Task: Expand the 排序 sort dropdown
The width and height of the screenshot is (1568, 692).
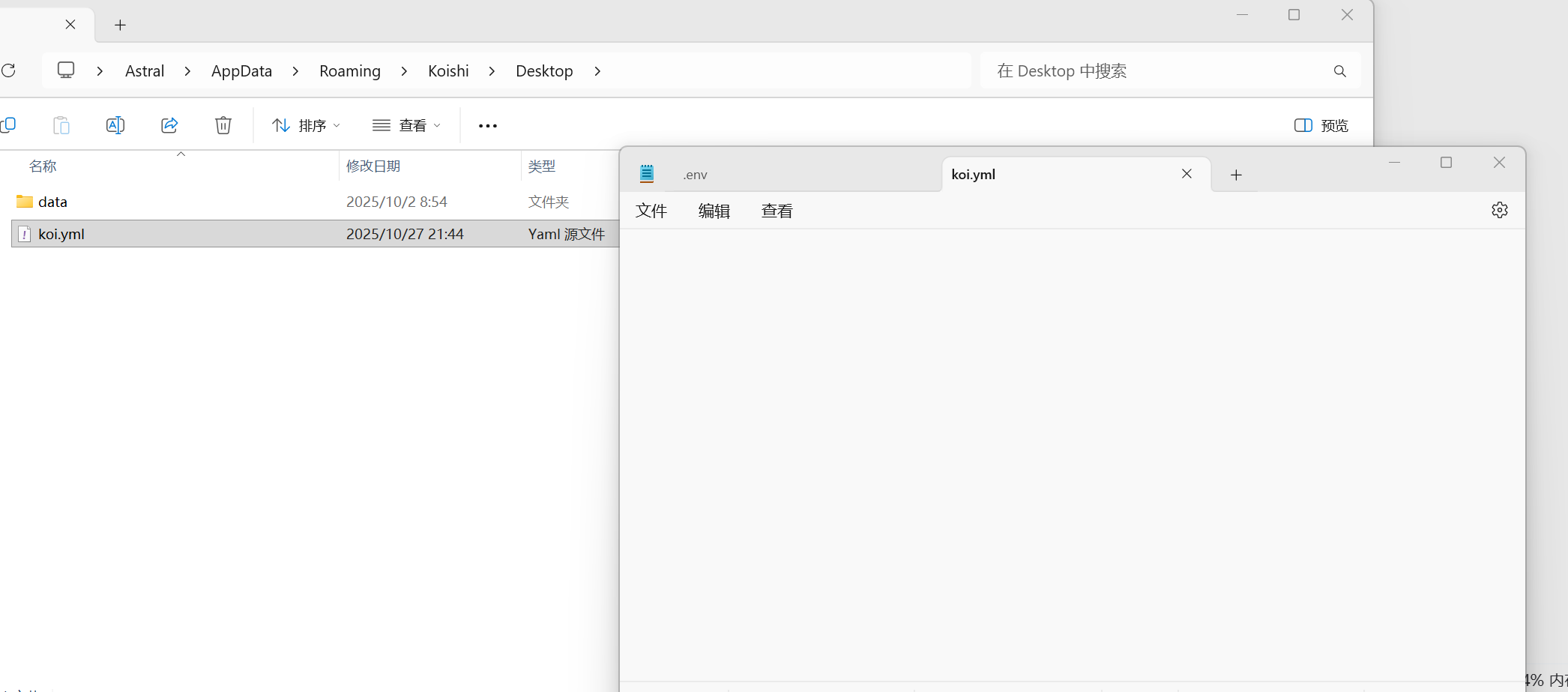Action: point(306,125)
